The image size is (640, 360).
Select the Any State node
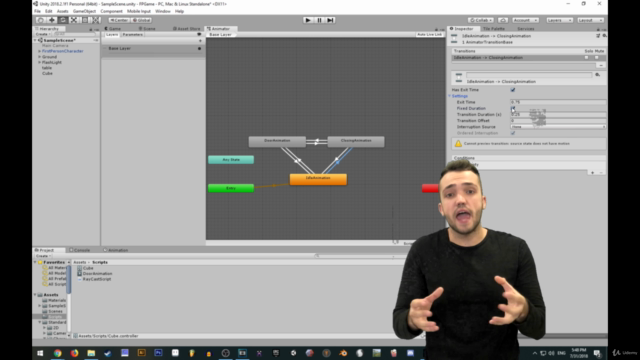pos(231,160)
